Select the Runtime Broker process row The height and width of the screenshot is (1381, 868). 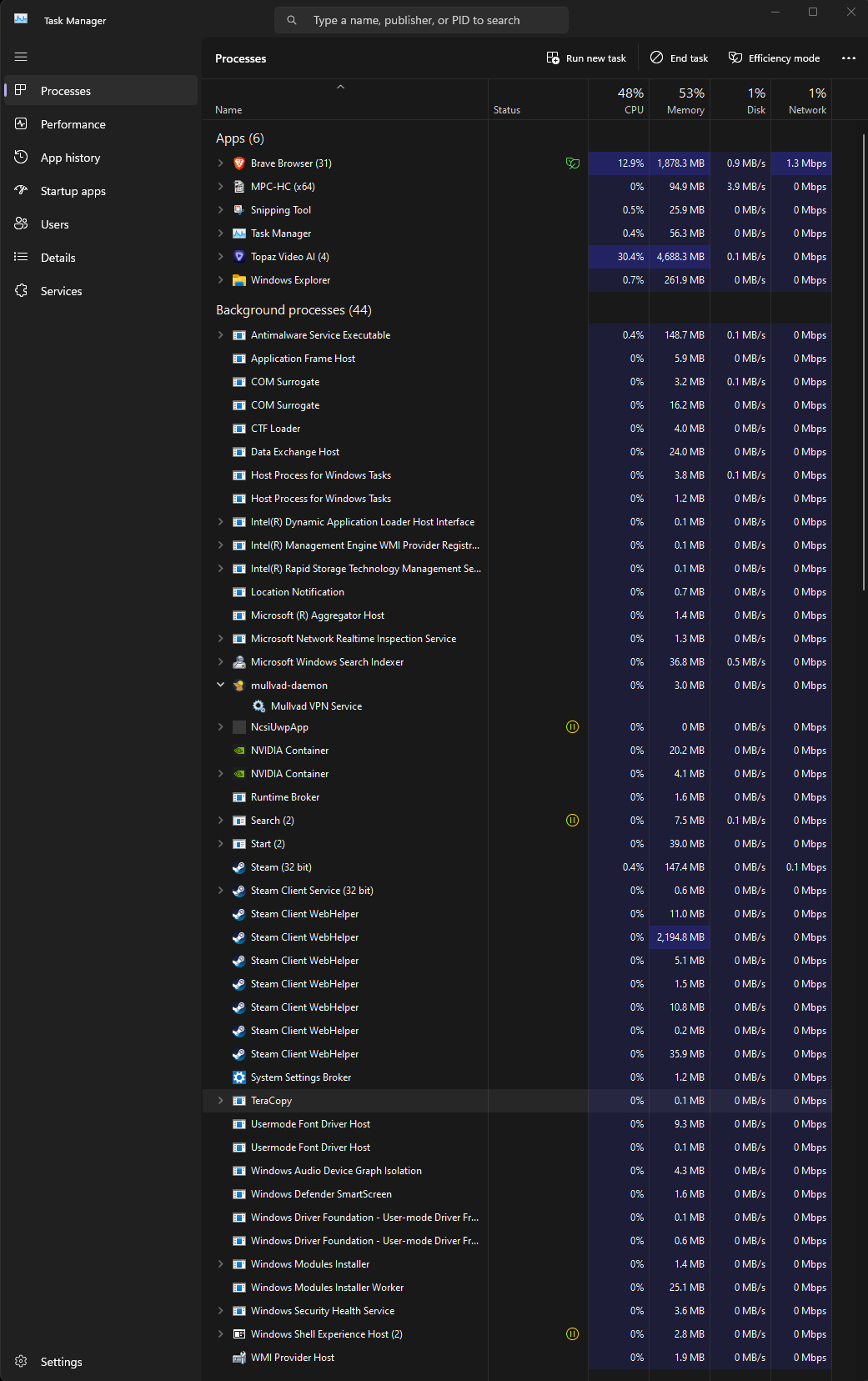click(517, 797)
